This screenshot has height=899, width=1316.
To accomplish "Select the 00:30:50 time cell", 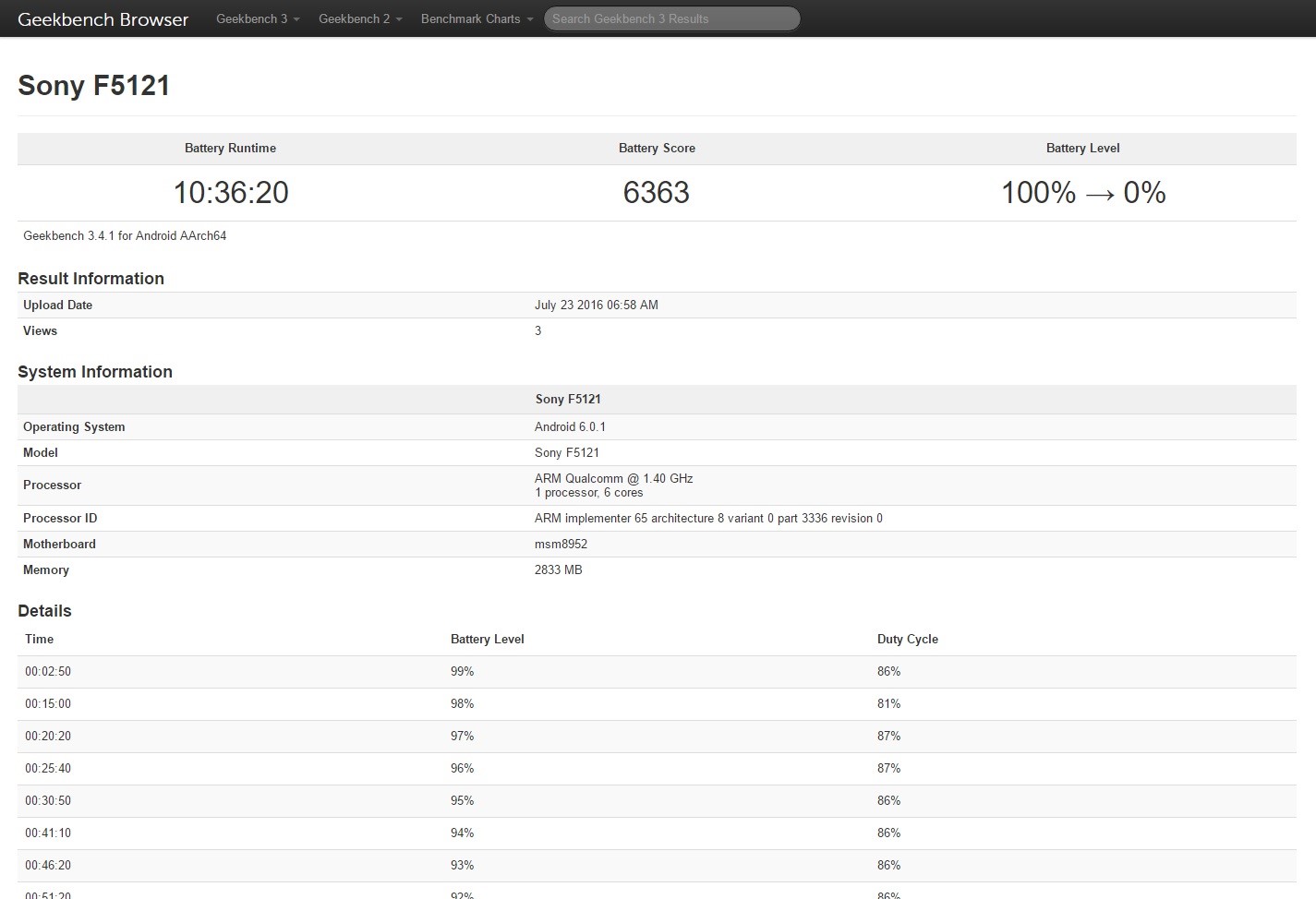I will point(48,800).
